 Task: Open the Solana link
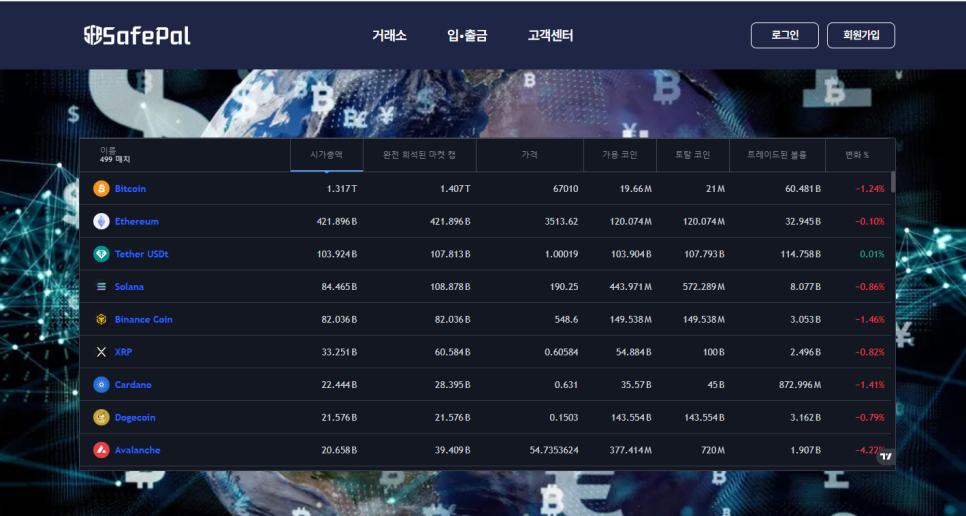[x=129, y=286]
